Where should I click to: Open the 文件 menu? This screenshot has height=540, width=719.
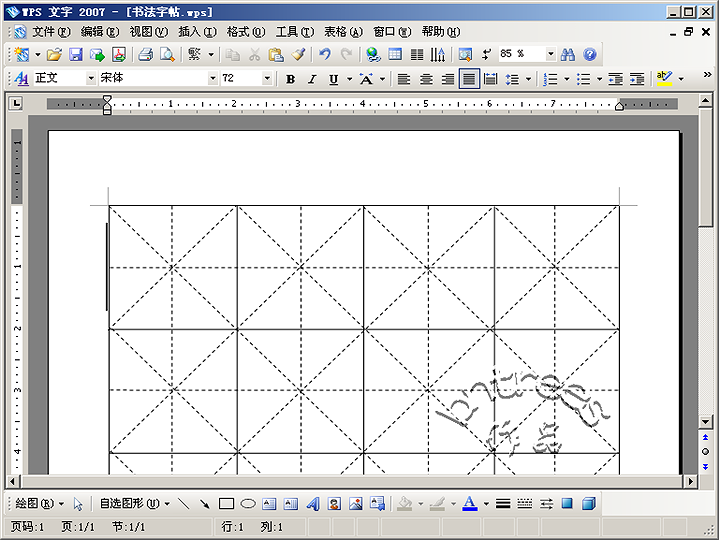[51, 32]
